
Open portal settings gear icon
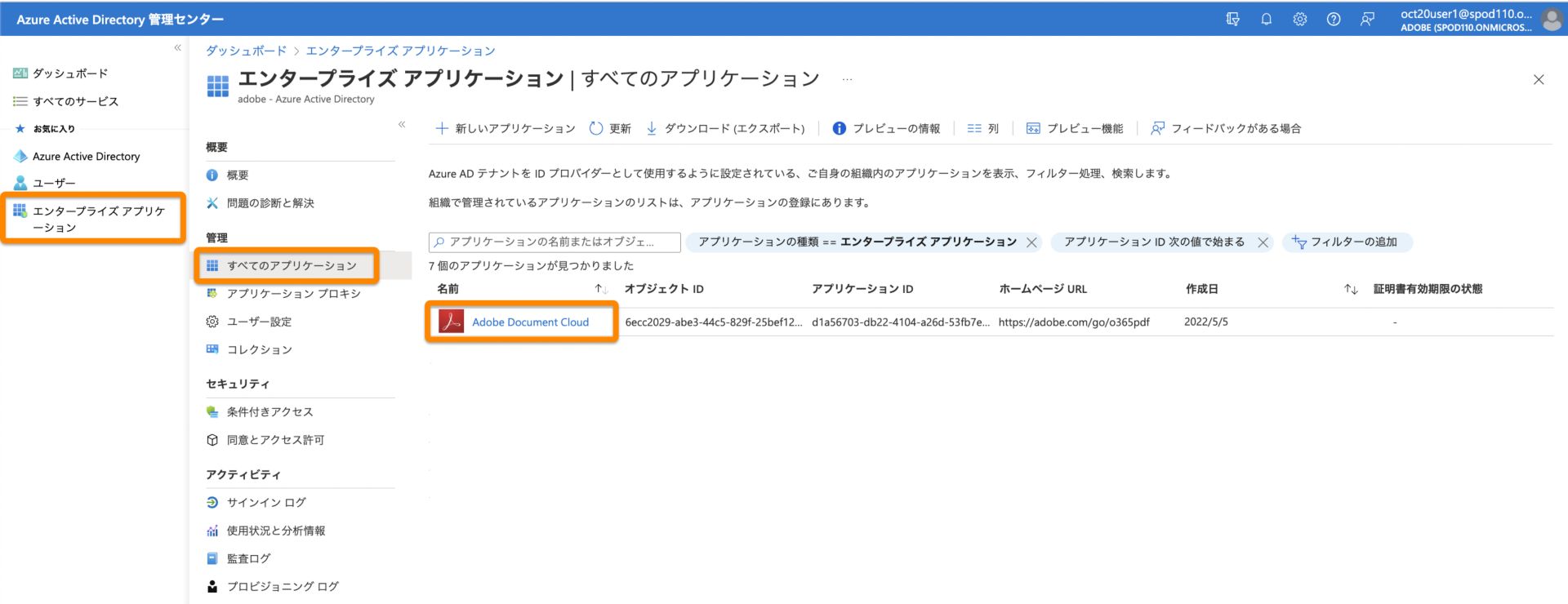click(1299, 19)
